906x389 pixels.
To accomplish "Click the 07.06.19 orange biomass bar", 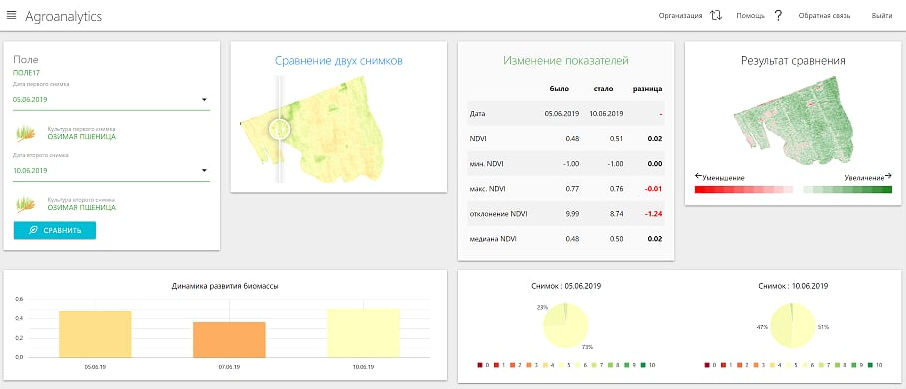I will 229,339.
